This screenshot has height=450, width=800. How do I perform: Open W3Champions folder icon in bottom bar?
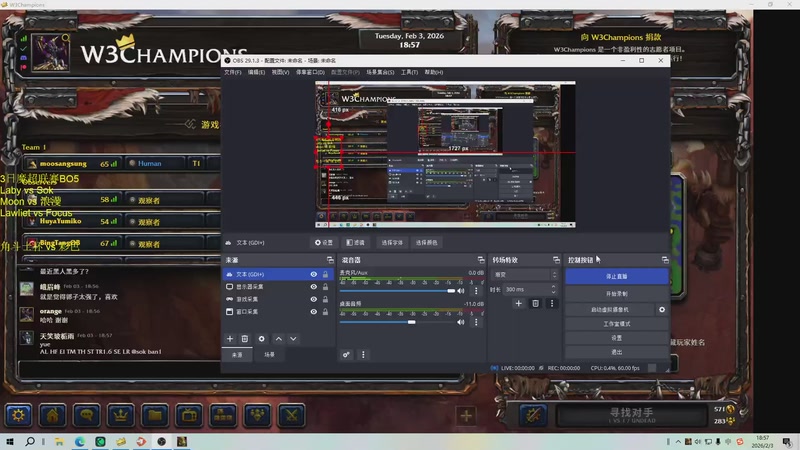(x=155, y=415)
